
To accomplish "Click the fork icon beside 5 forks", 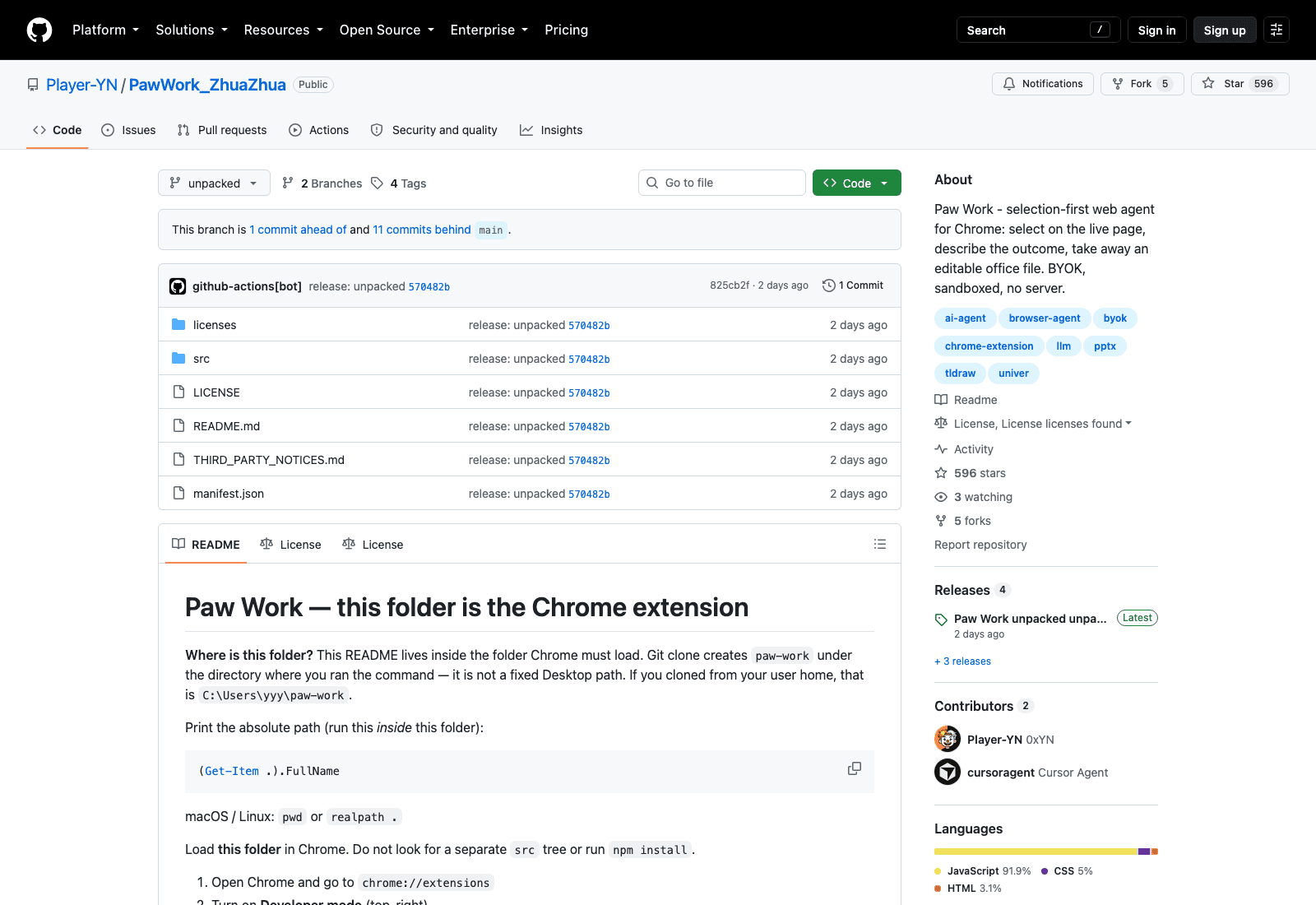I will coord(941,521).
